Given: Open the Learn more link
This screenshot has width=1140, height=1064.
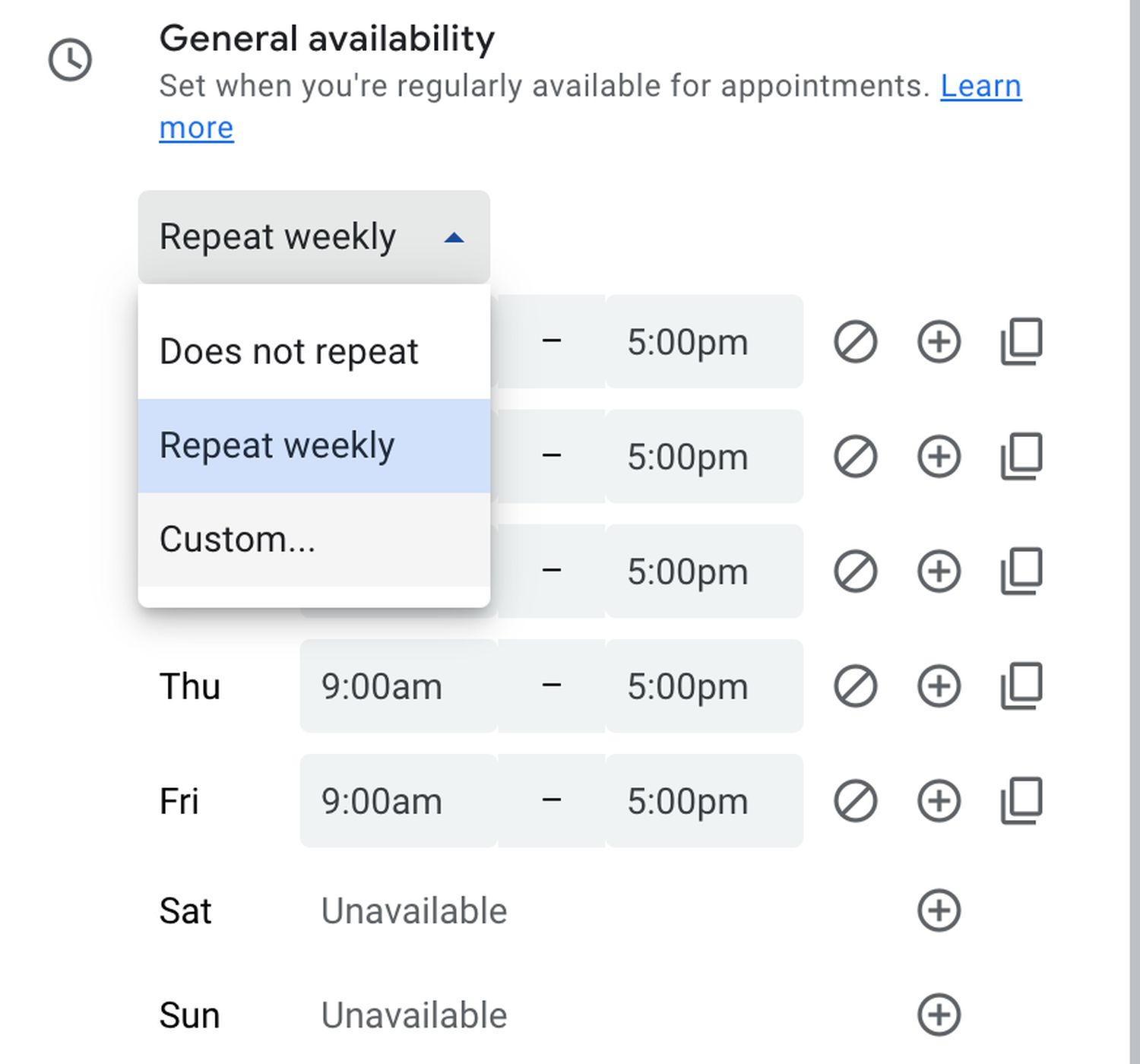Looking at the screenshot, I should (x=980, y=87).
